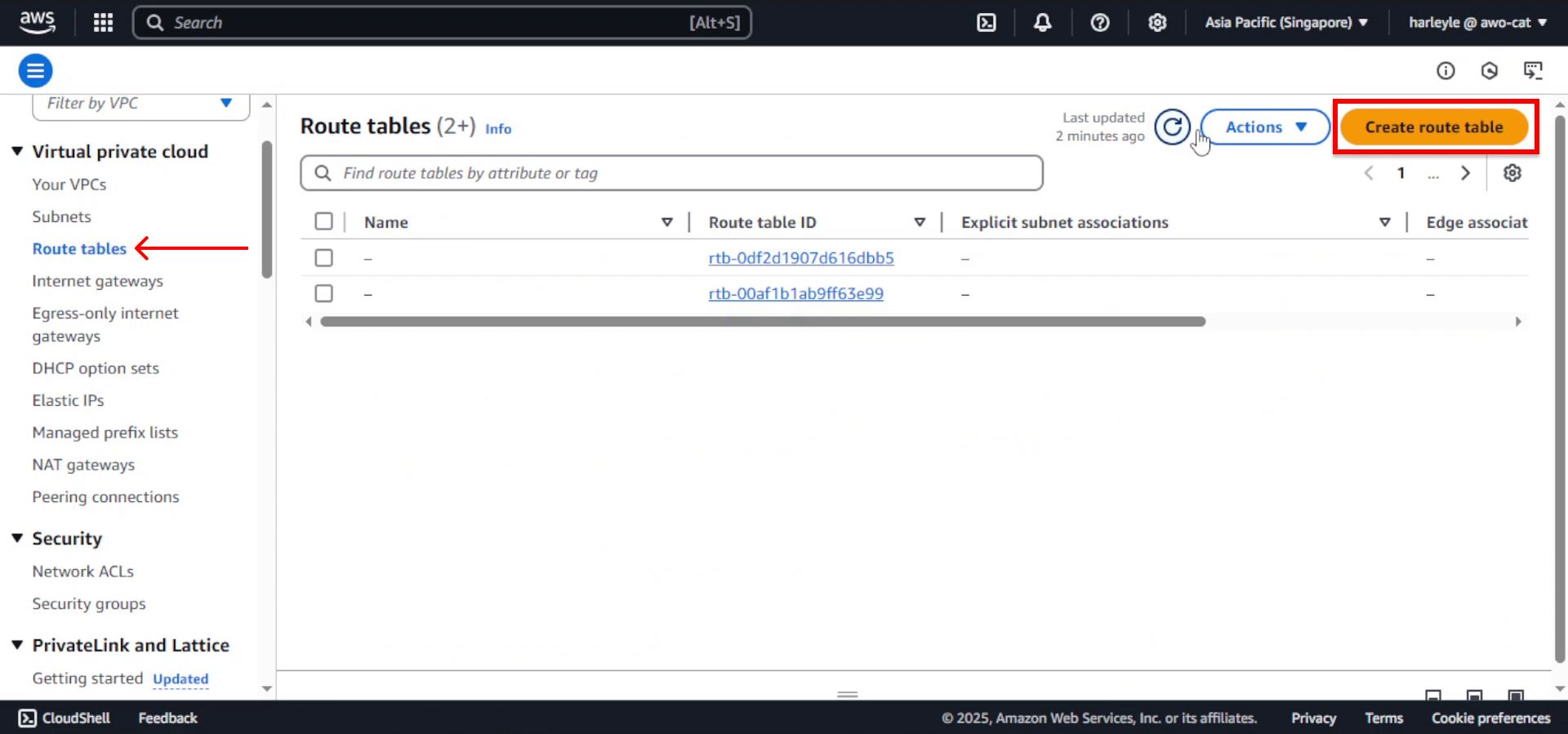Viewport: 1568px width, 734px height.
Task: Open Security groups in sidebar
Action: point(89,603)
